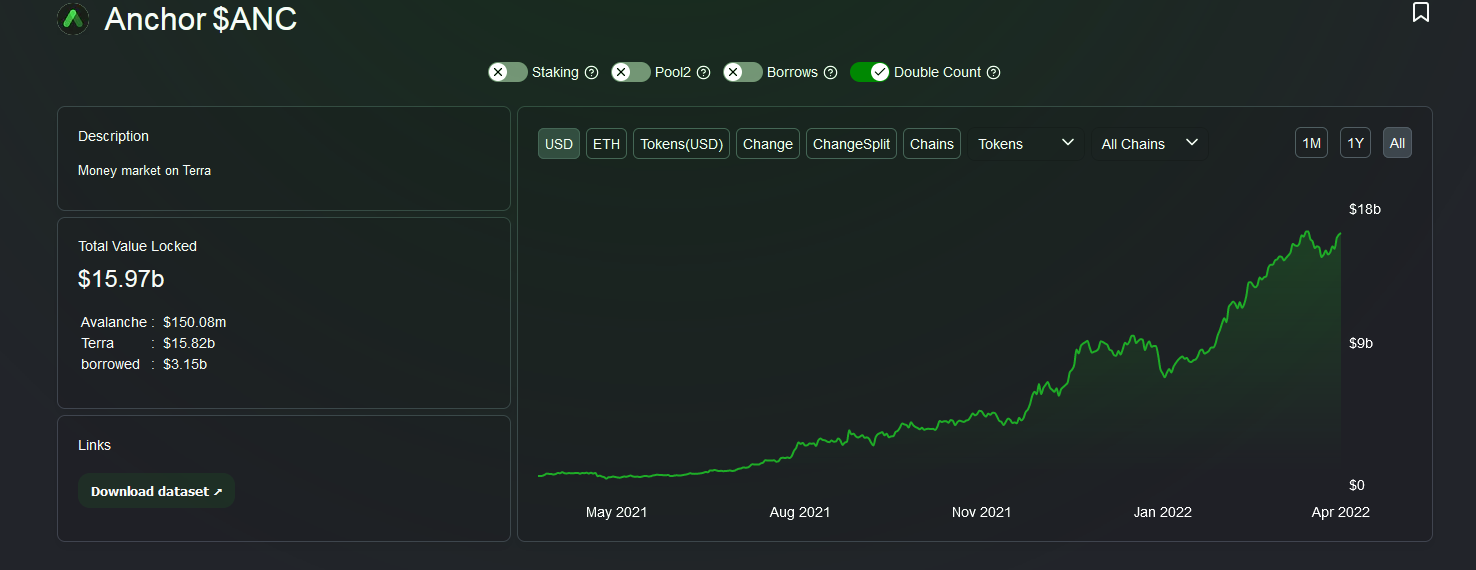Set chart range to All
This screenshot has width=1476, height=570.
pyautogui.click(x=1397, y=143)
